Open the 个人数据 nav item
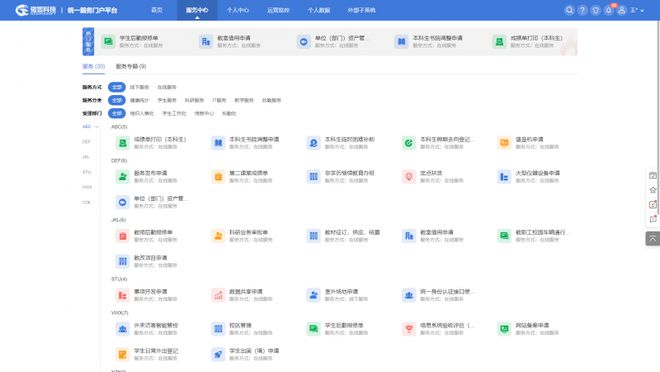660x372 pixels. pyautogui.click(x=319, y=10)
